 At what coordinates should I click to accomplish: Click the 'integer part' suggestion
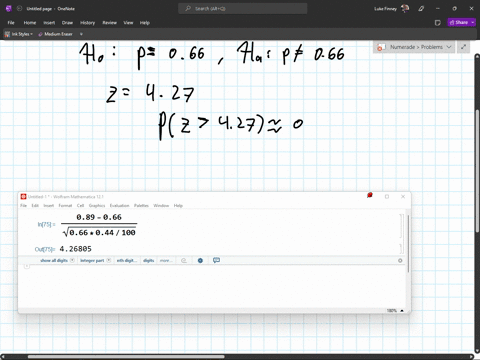pos(92,260)
